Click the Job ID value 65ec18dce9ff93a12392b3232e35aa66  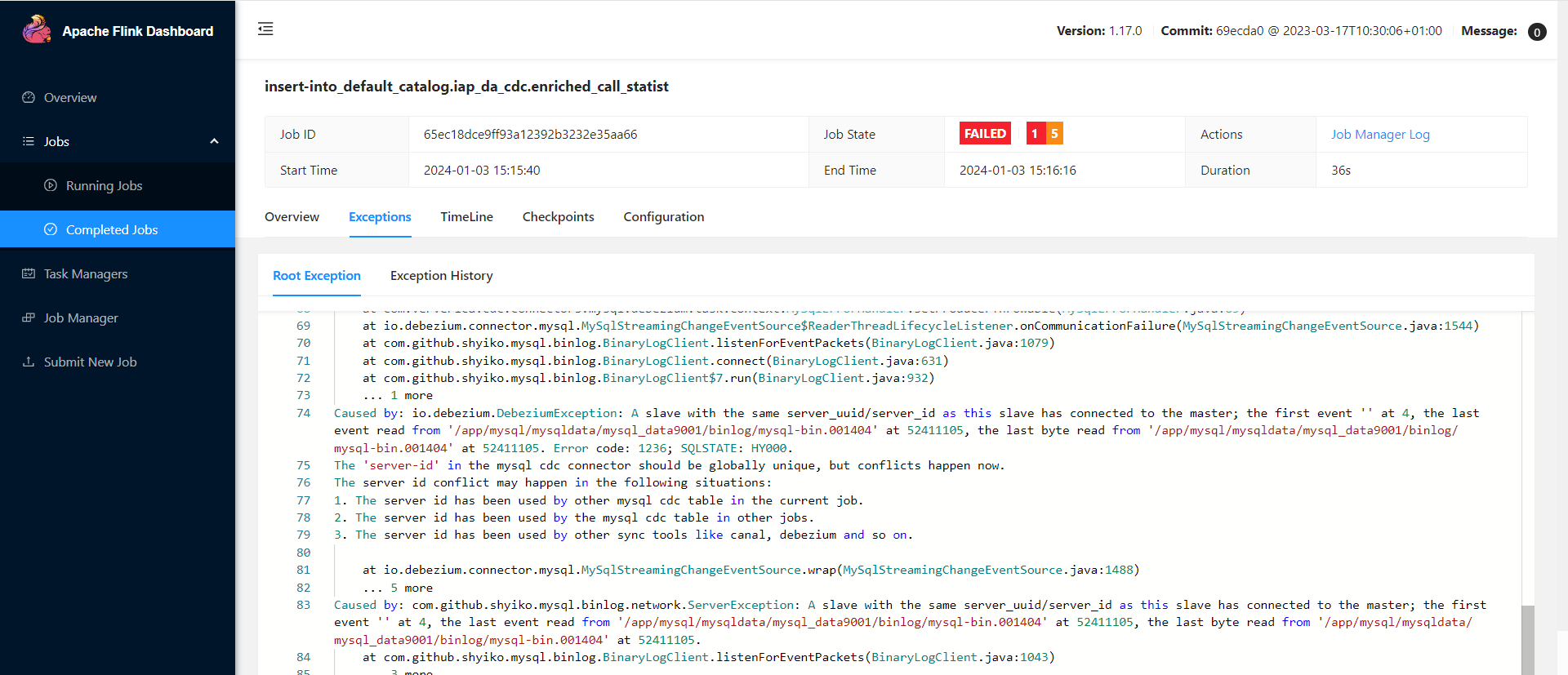530,134
